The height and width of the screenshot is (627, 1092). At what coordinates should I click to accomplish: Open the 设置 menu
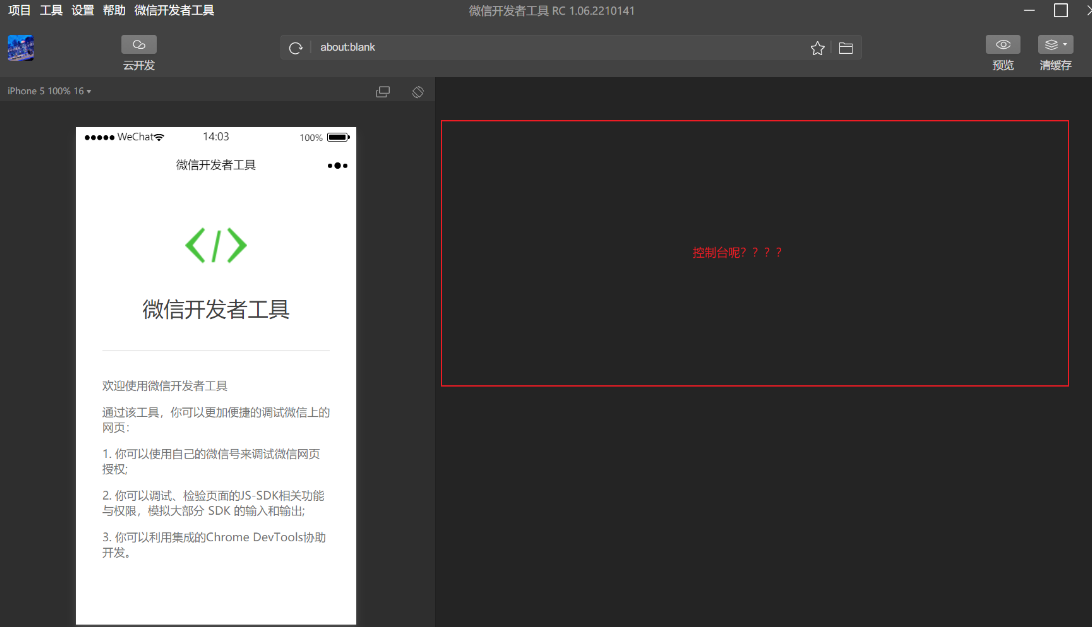pyautogui.click(x=82, y=10)
